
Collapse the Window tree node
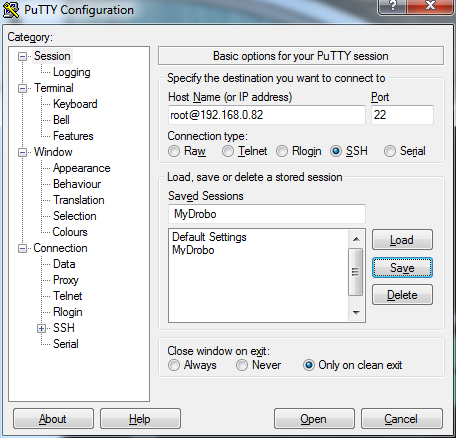(x=22, y=152)
